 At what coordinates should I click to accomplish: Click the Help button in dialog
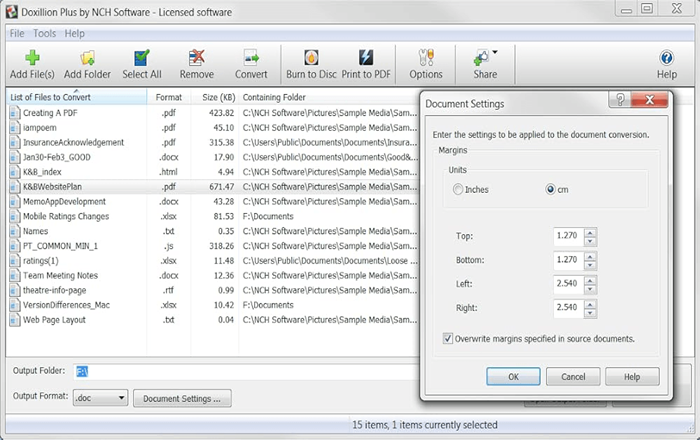(x=632, y=377)
